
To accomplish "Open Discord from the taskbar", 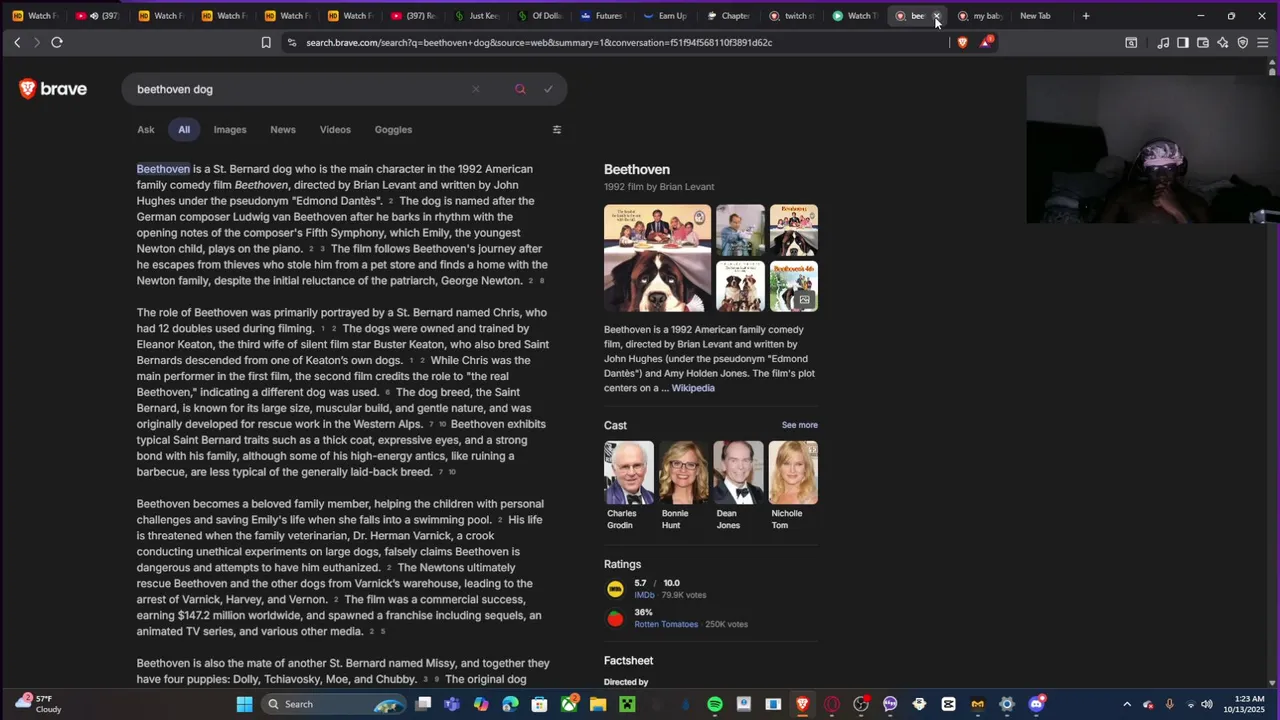I will point(1036,704).
